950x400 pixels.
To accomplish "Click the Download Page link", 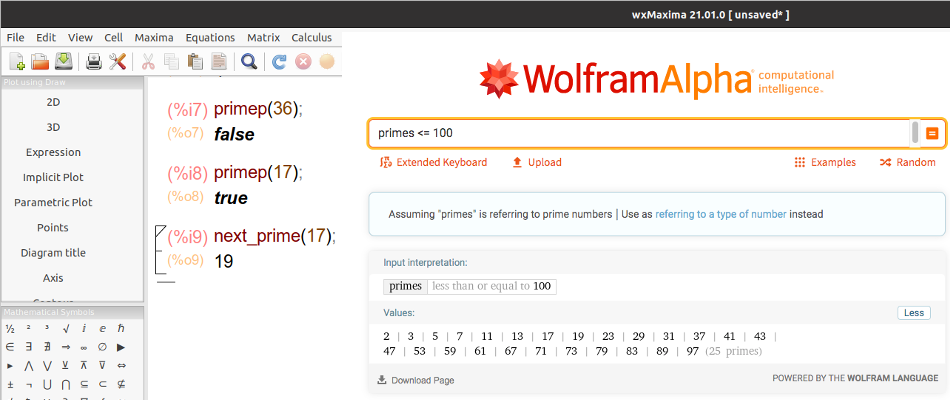I will tap(416, 381).
